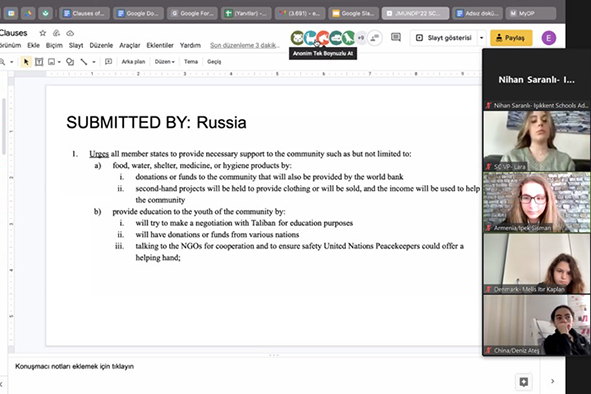The image size is (591, 394).
Task: Open the Araçlar menu
Action: [130, 46]
